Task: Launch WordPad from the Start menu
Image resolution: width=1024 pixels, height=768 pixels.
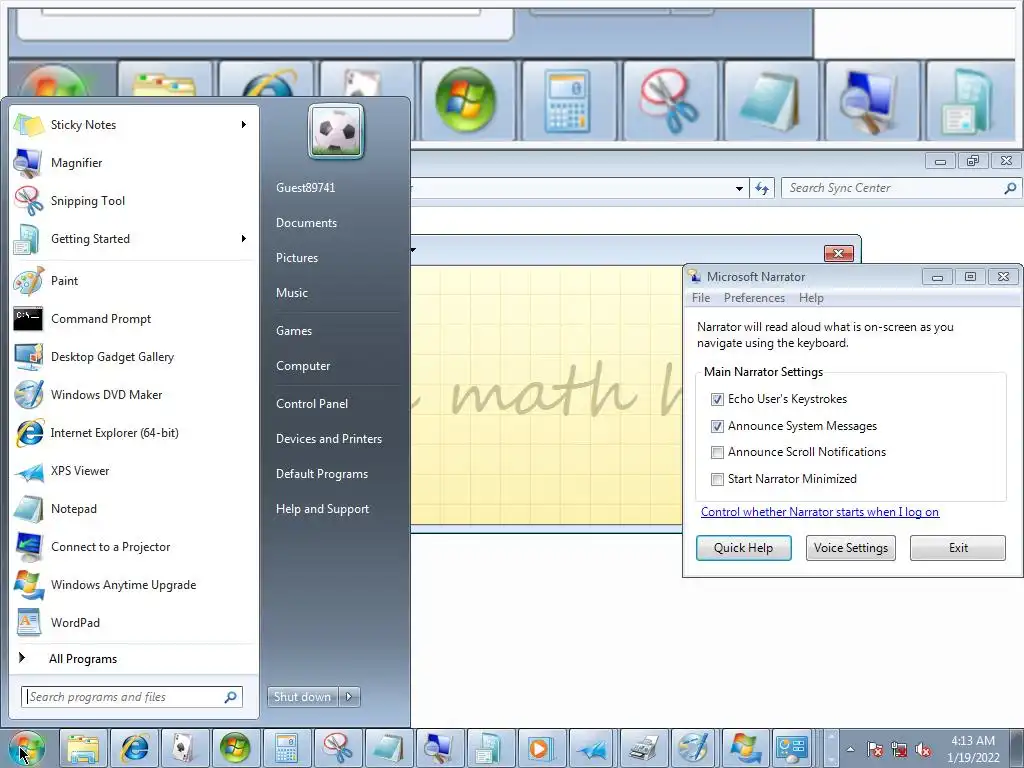Action: 133,622
